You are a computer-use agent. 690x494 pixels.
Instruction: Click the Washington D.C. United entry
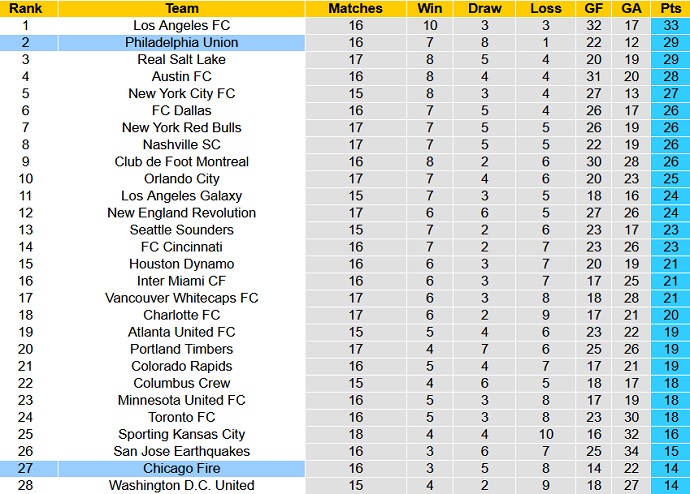tap(182, 485)
